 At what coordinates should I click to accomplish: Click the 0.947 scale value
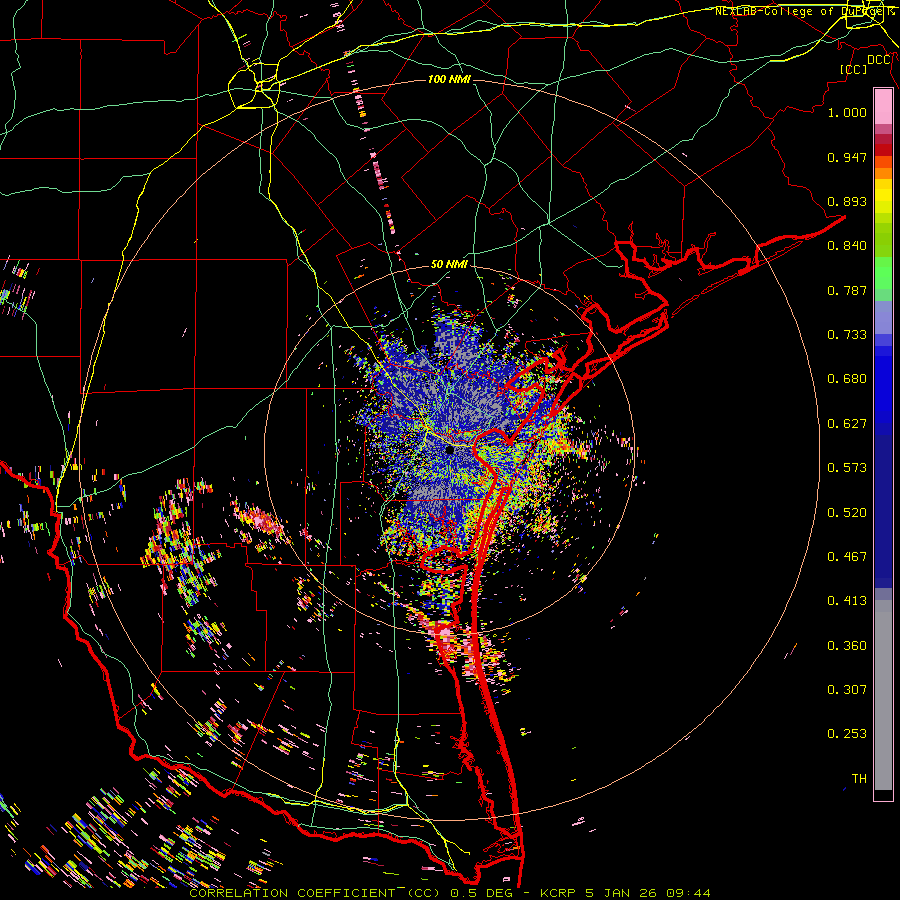(x=847, y=157)
